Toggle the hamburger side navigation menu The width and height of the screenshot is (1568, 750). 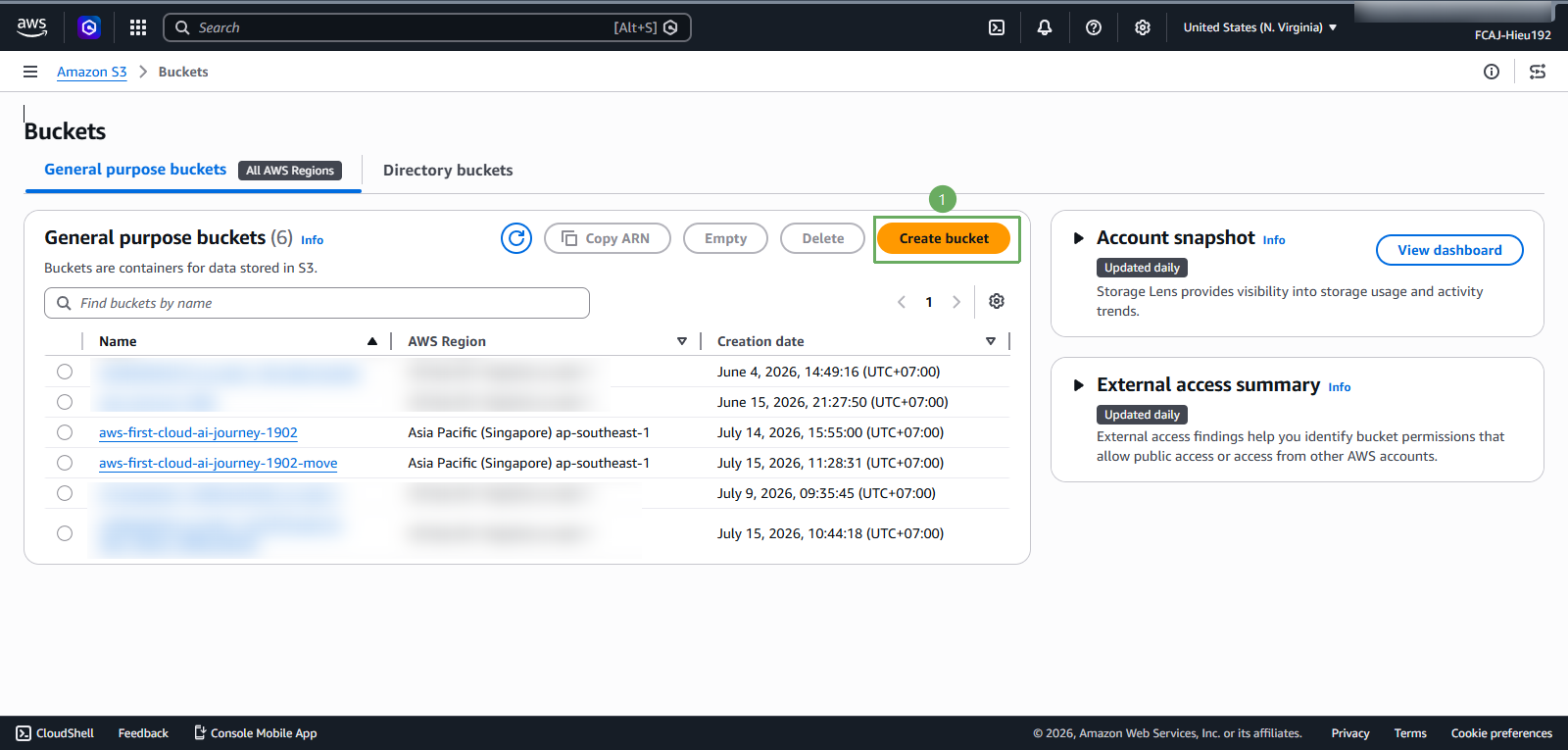30,72
